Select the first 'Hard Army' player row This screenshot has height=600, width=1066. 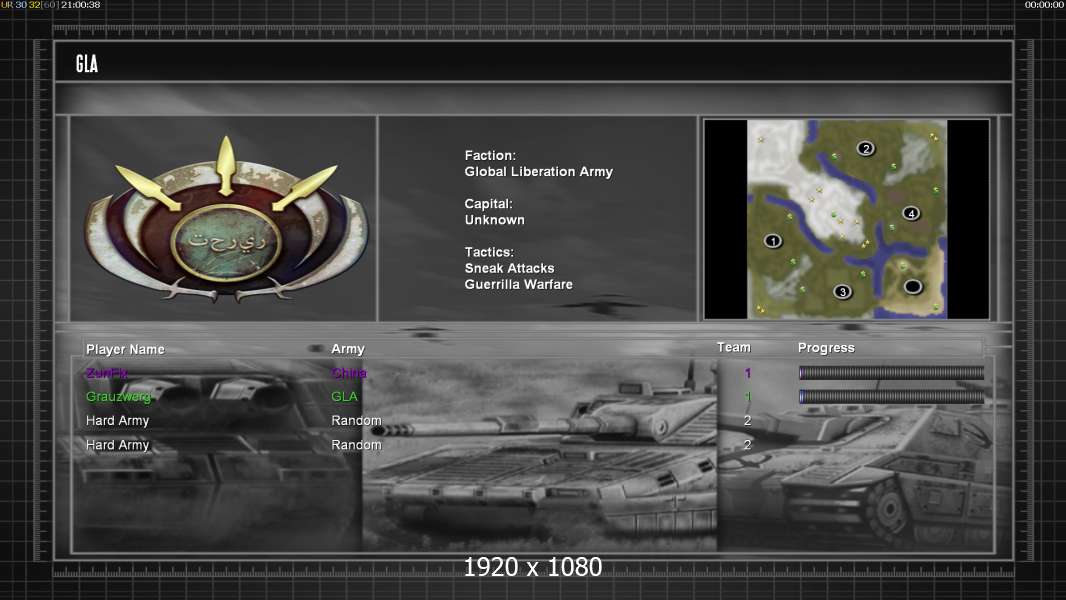click(117, 421)
